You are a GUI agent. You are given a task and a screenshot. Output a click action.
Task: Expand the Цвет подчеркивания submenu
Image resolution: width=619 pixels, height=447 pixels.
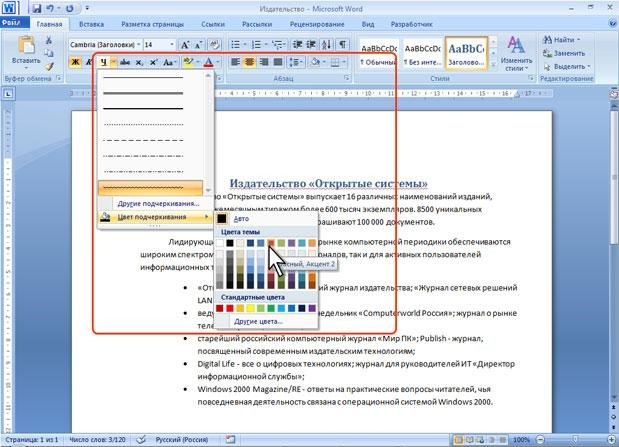155,217
